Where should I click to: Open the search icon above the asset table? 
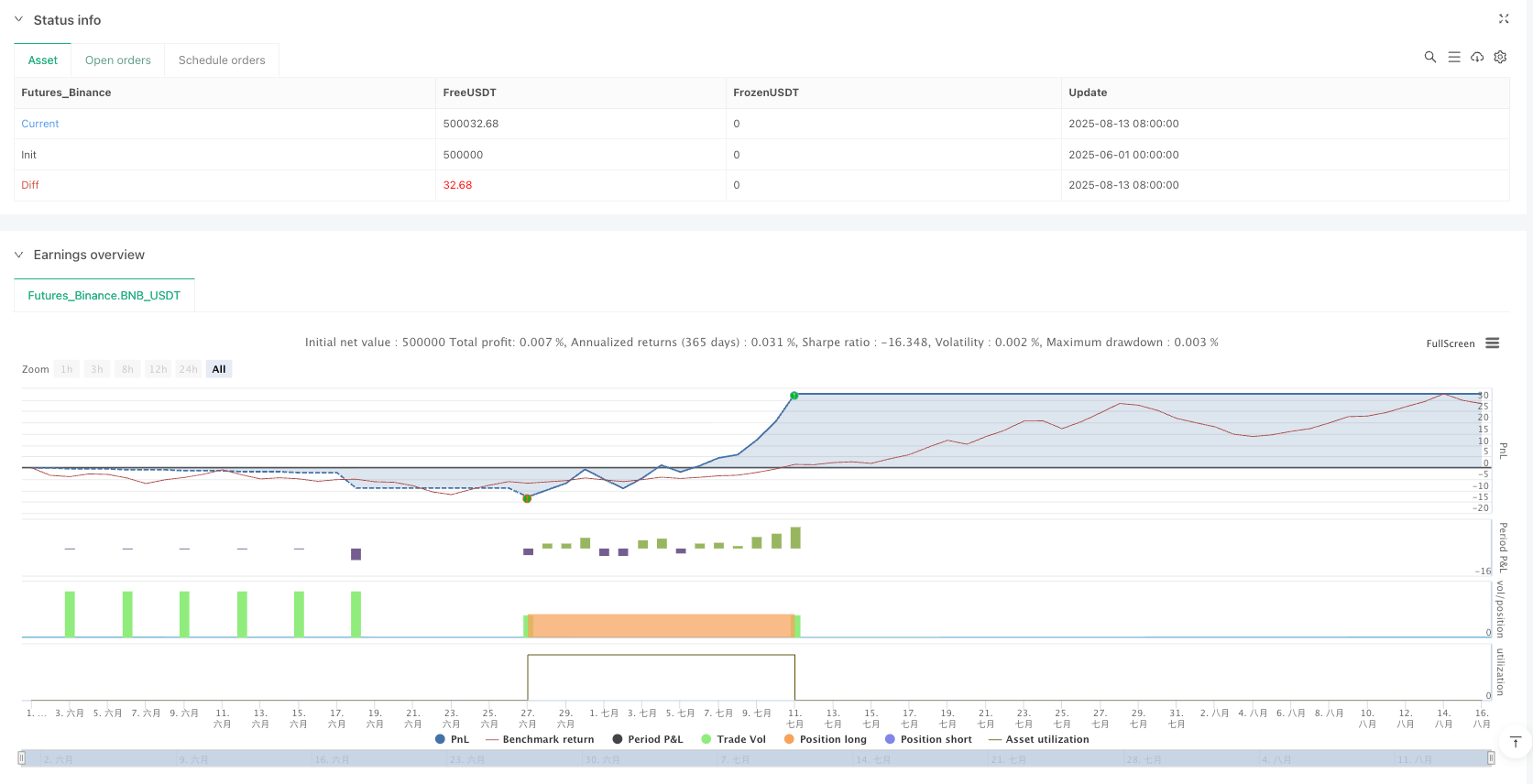1429,57
